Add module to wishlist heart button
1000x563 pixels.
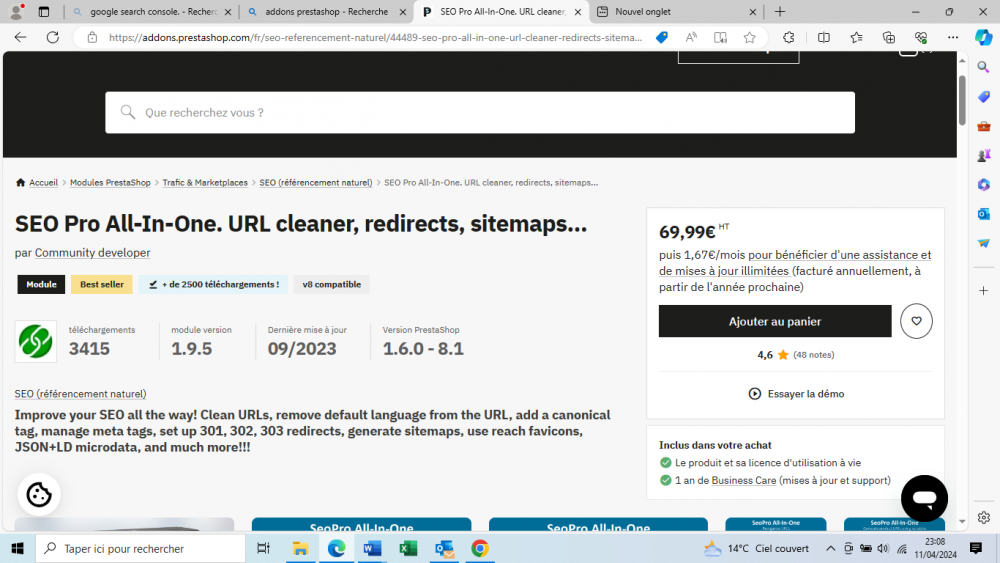pyautogui.click(x=916, y=321)
